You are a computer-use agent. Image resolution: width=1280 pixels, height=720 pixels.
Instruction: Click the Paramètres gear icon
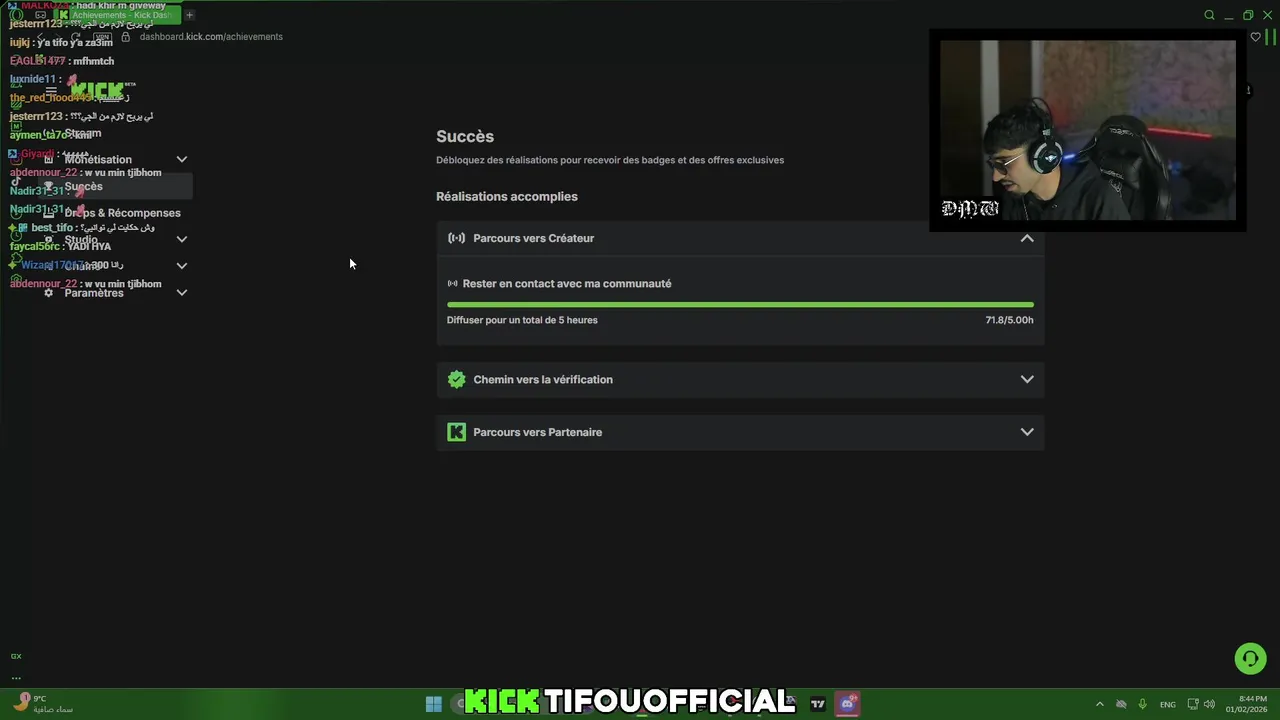click(x=48, y=293)
